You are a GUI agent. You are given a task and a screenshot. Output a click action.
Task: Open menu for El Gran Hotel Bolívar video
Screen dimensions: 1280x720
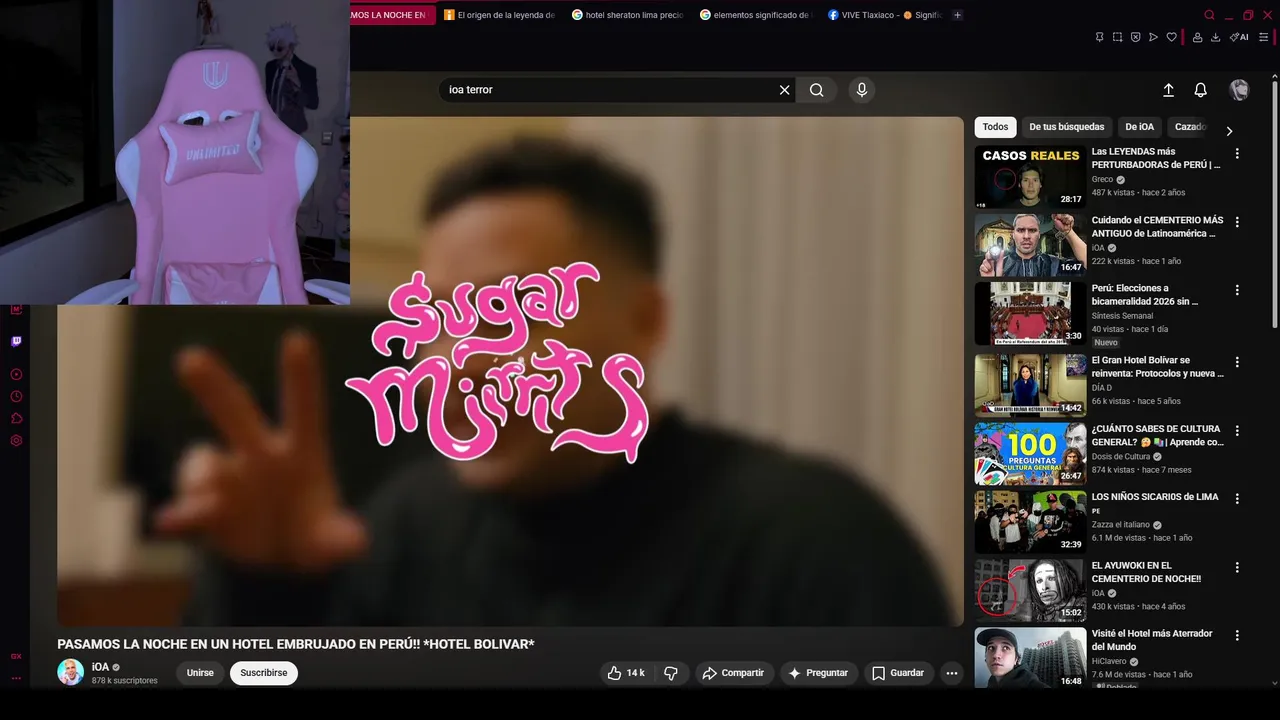tap(1237, 362)
